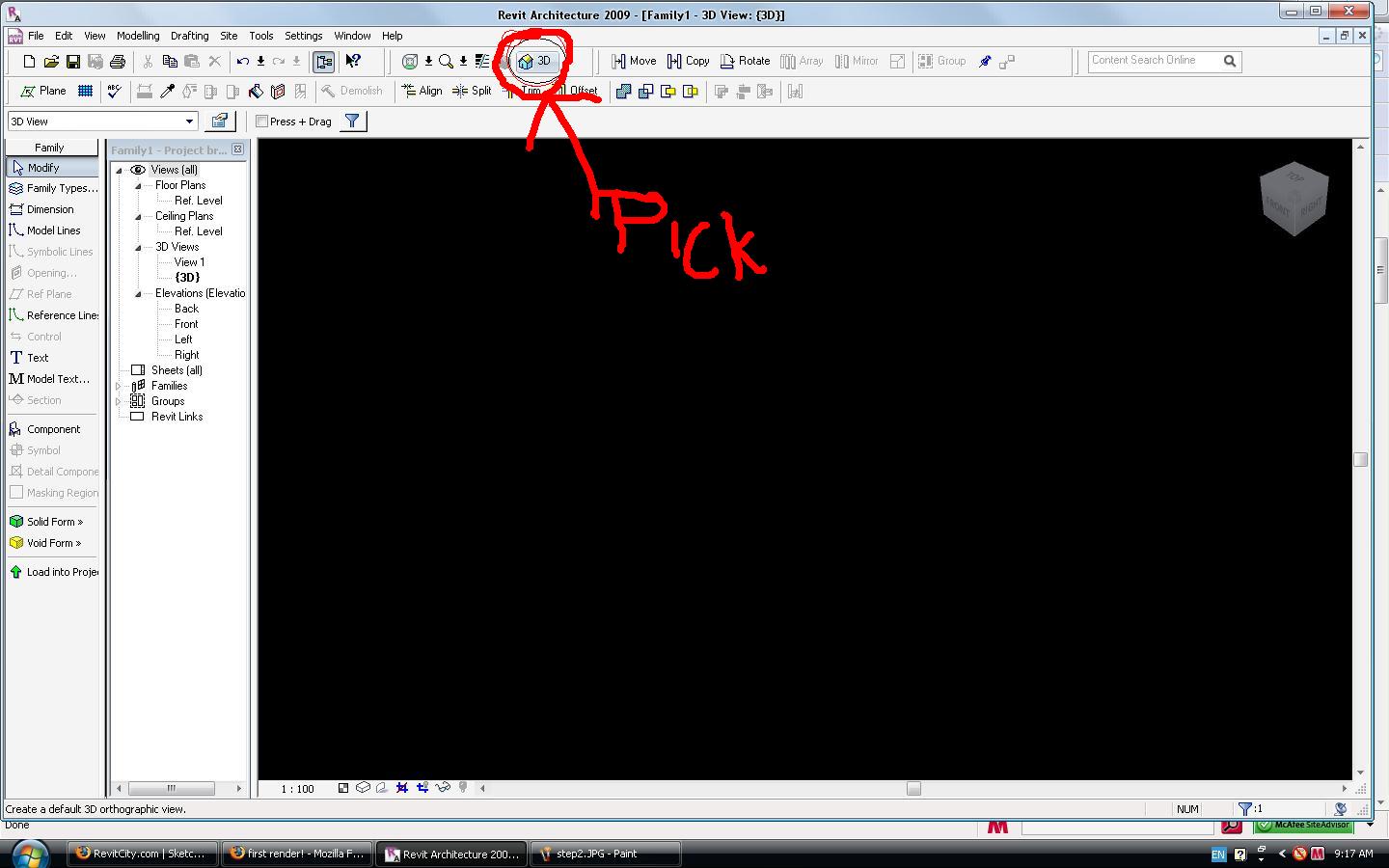Select the Front elevation view

(x=186, y=324)
